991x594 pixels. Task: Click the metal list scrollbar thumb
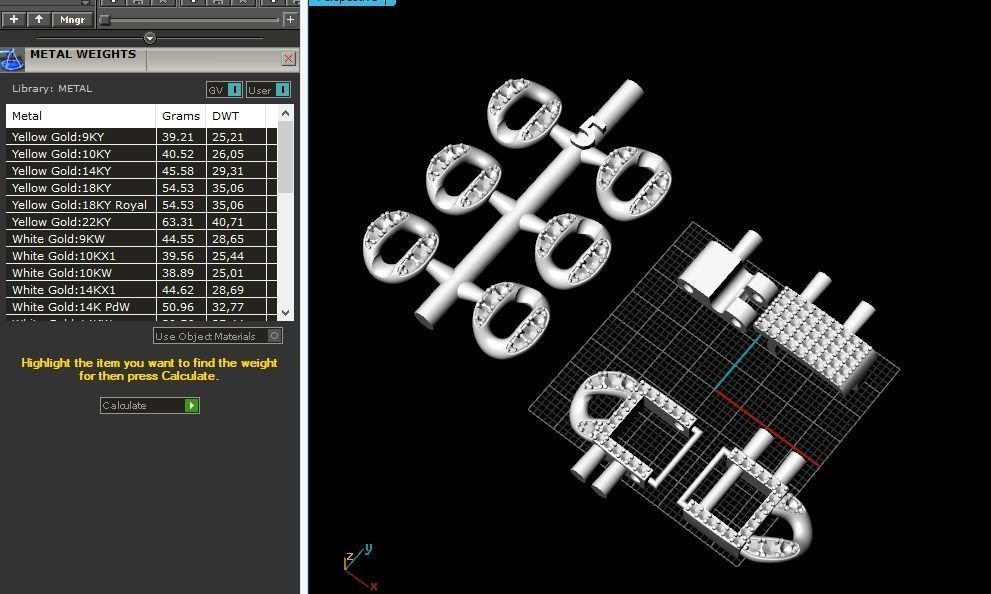286,158
